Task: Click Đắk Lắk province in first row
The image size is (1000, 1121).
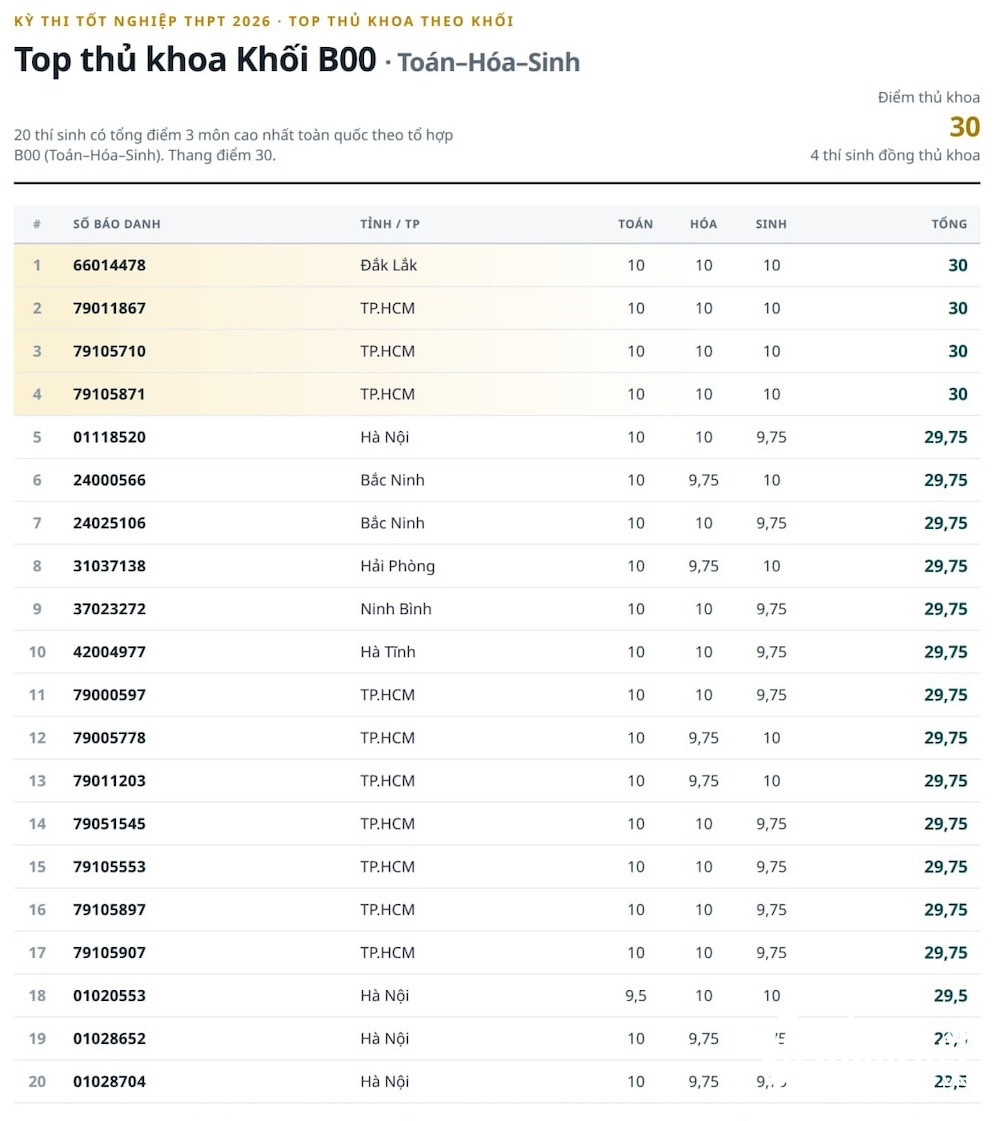Action: pos(389,265)
